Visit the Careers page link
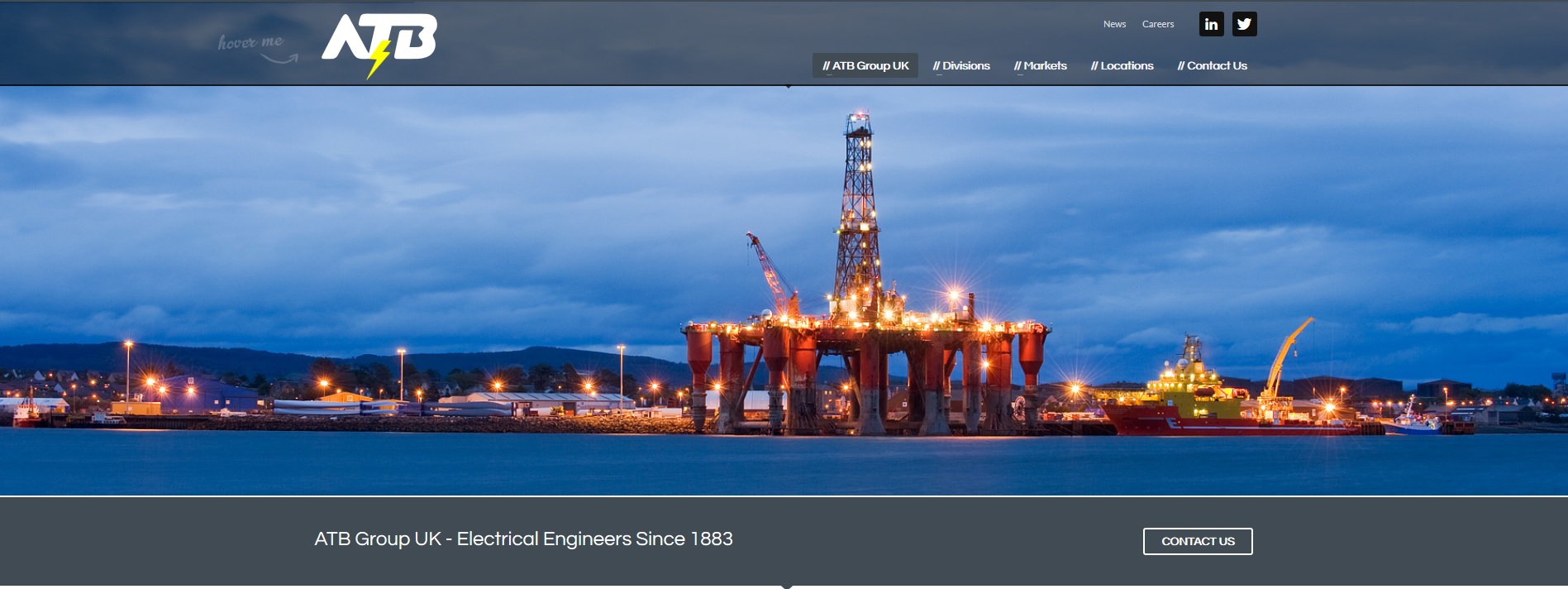This screenshot has height=589, width=1568. coord(1158,24)
